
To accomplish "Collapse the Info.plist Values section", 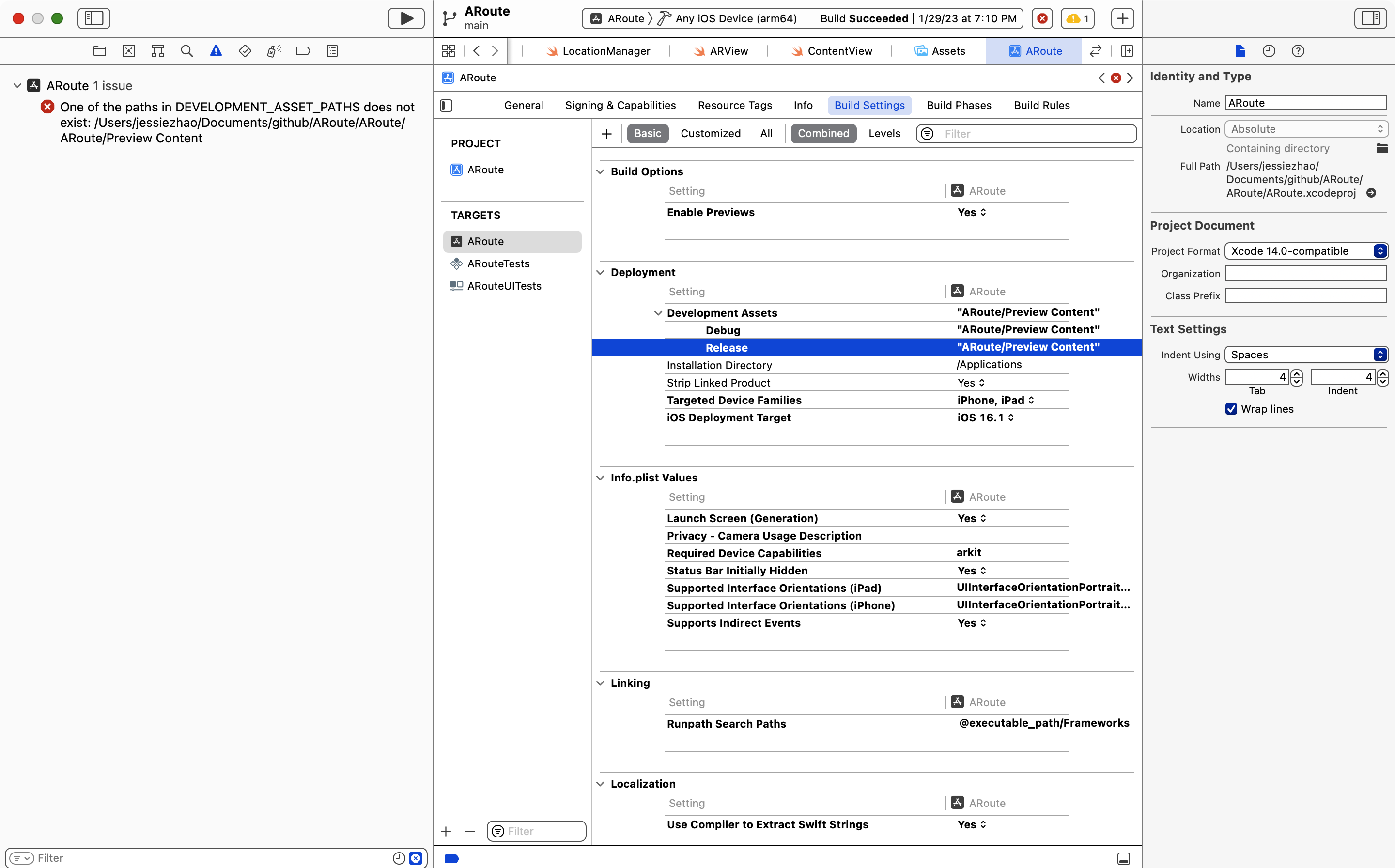I will coord(600,478).
